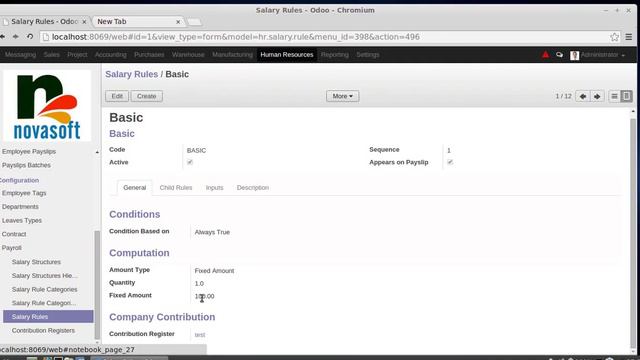This screenshot has height=360, width=640.
Task: Click the browser forward arrow
Action: point(16,37)
